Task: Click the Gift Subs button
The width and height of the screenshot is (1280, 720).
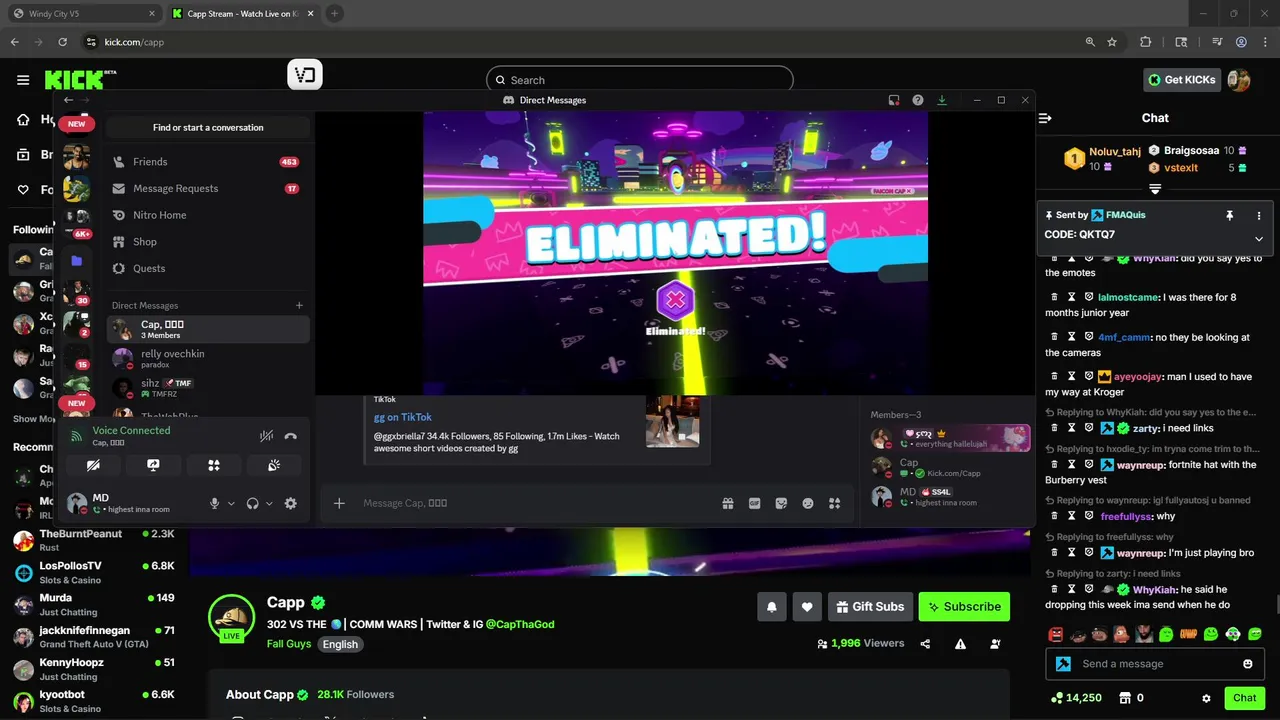Action: point(869,606)
